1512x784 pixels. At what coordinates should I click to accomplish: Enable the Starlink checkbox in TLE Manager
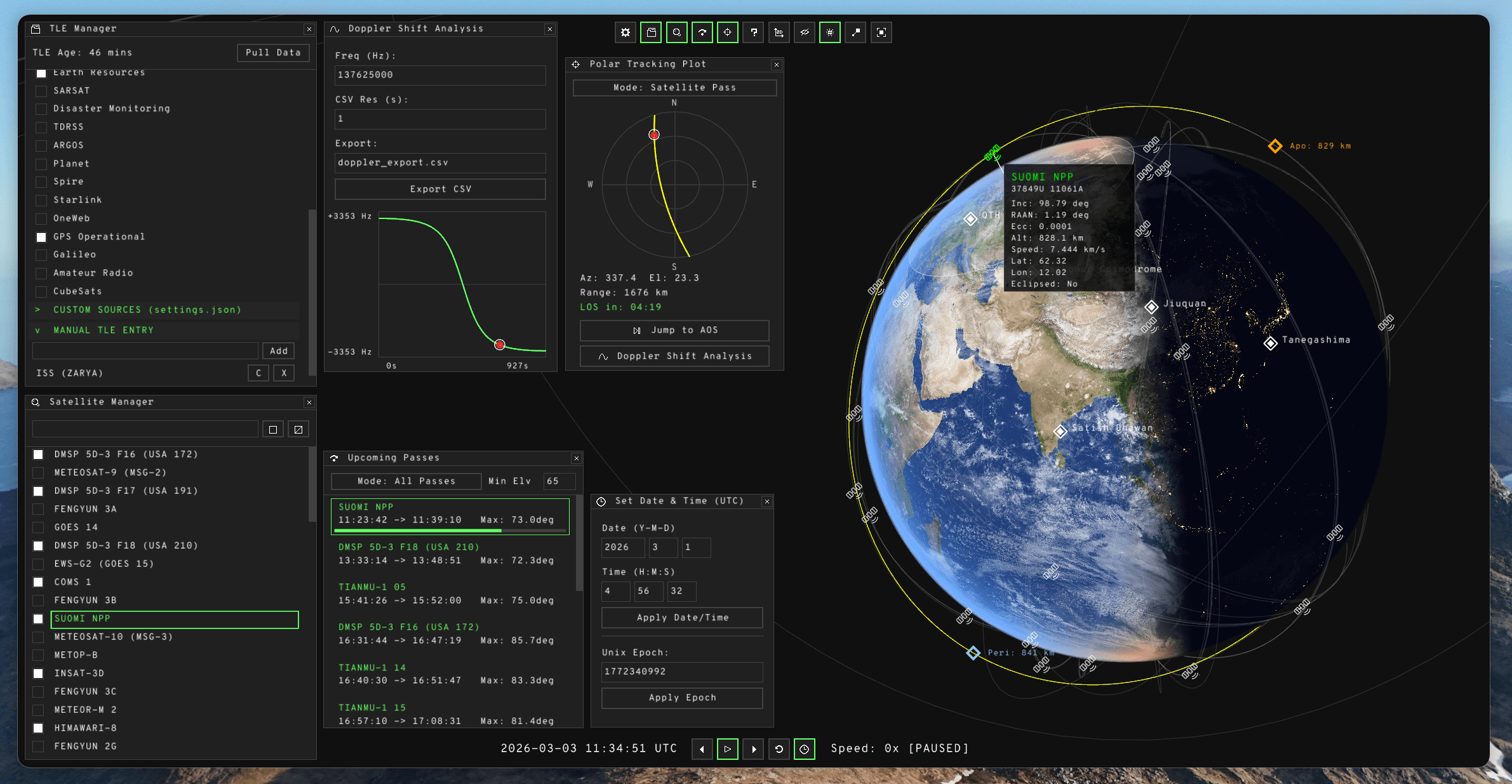41,200
